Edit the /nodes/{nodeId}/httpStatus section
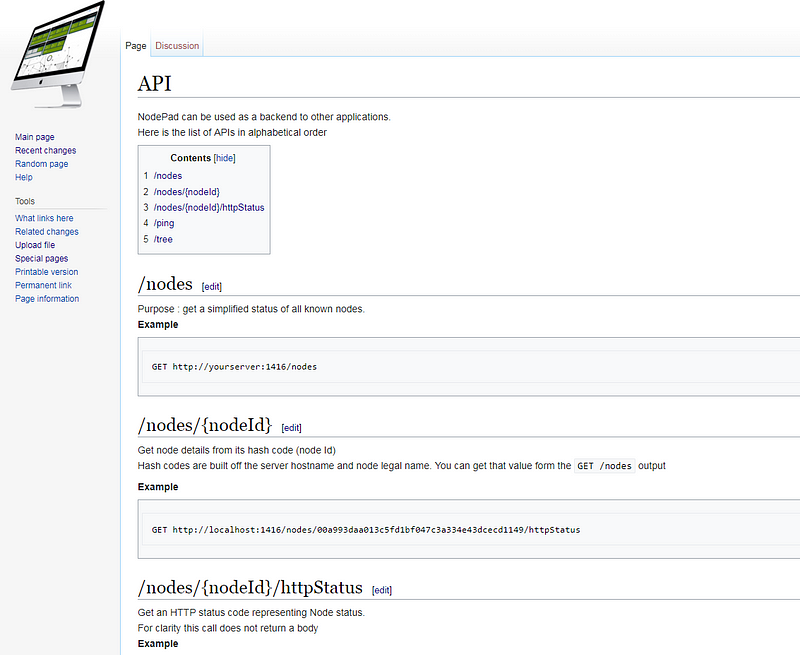 [x=382, y=590]
